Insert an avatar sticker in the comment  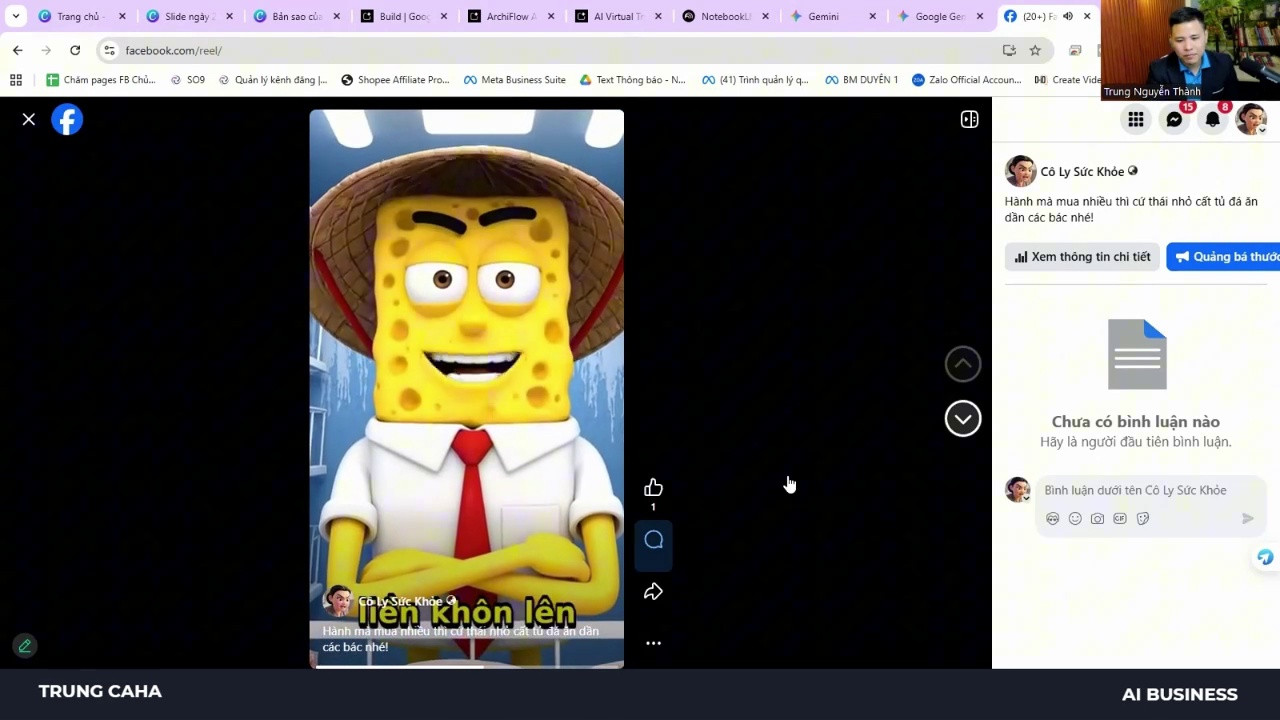[1052, 519]
